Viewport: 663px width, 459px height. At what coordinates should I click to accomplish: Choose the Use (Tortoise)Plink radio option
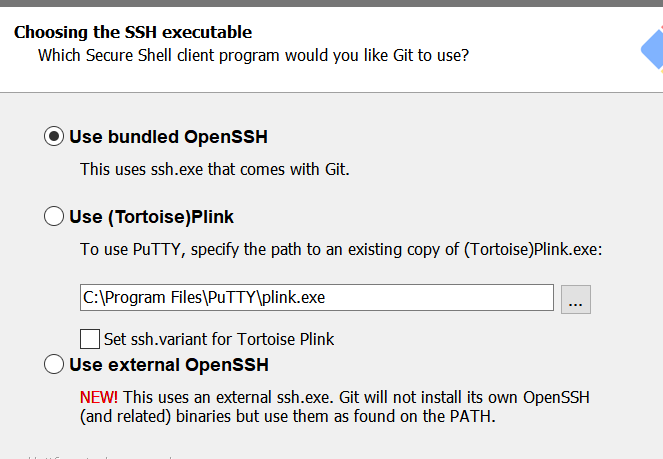(x=54, y=216)
